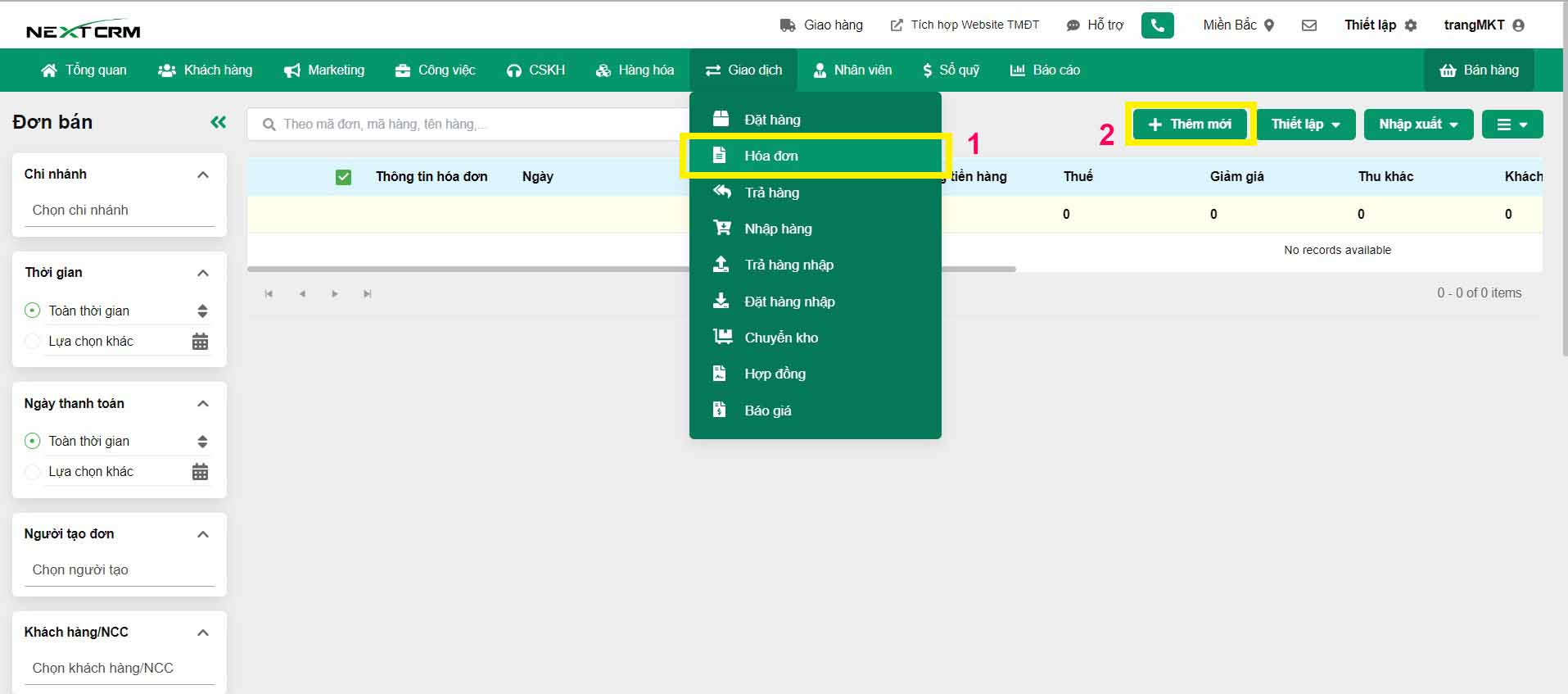The height and width of the screenshot is (694, 1568).
Task: Open calendar icon in Thời gian filter
Action: [x=200, y=342]
